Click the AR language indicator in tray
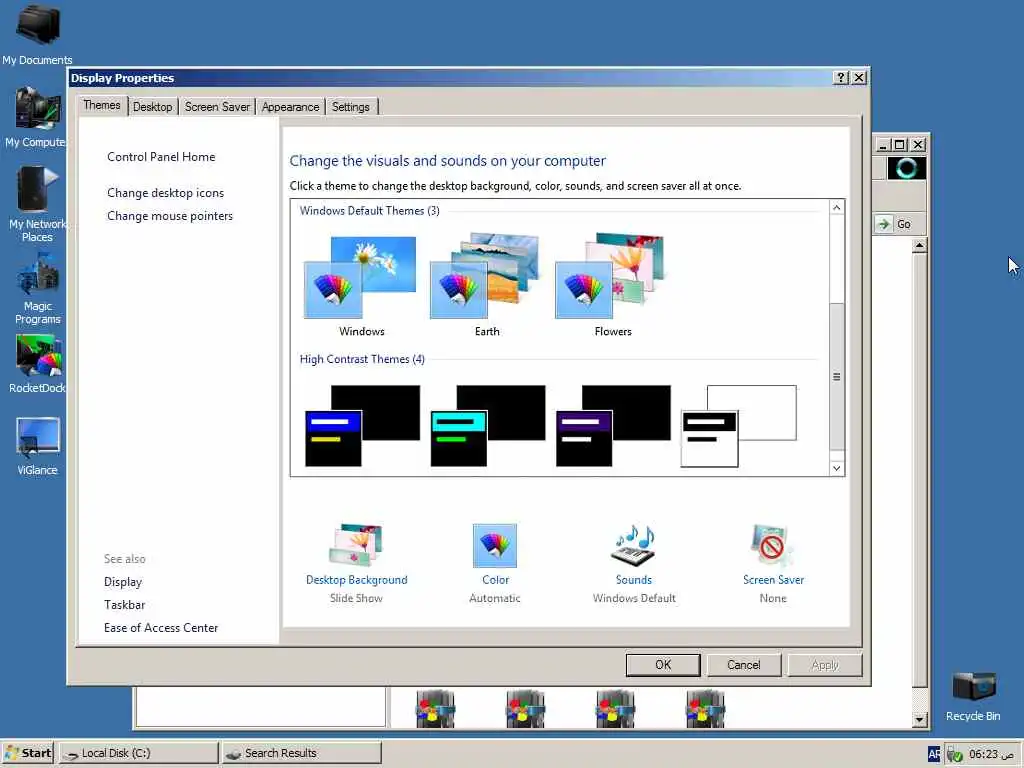 coord(934,754)
